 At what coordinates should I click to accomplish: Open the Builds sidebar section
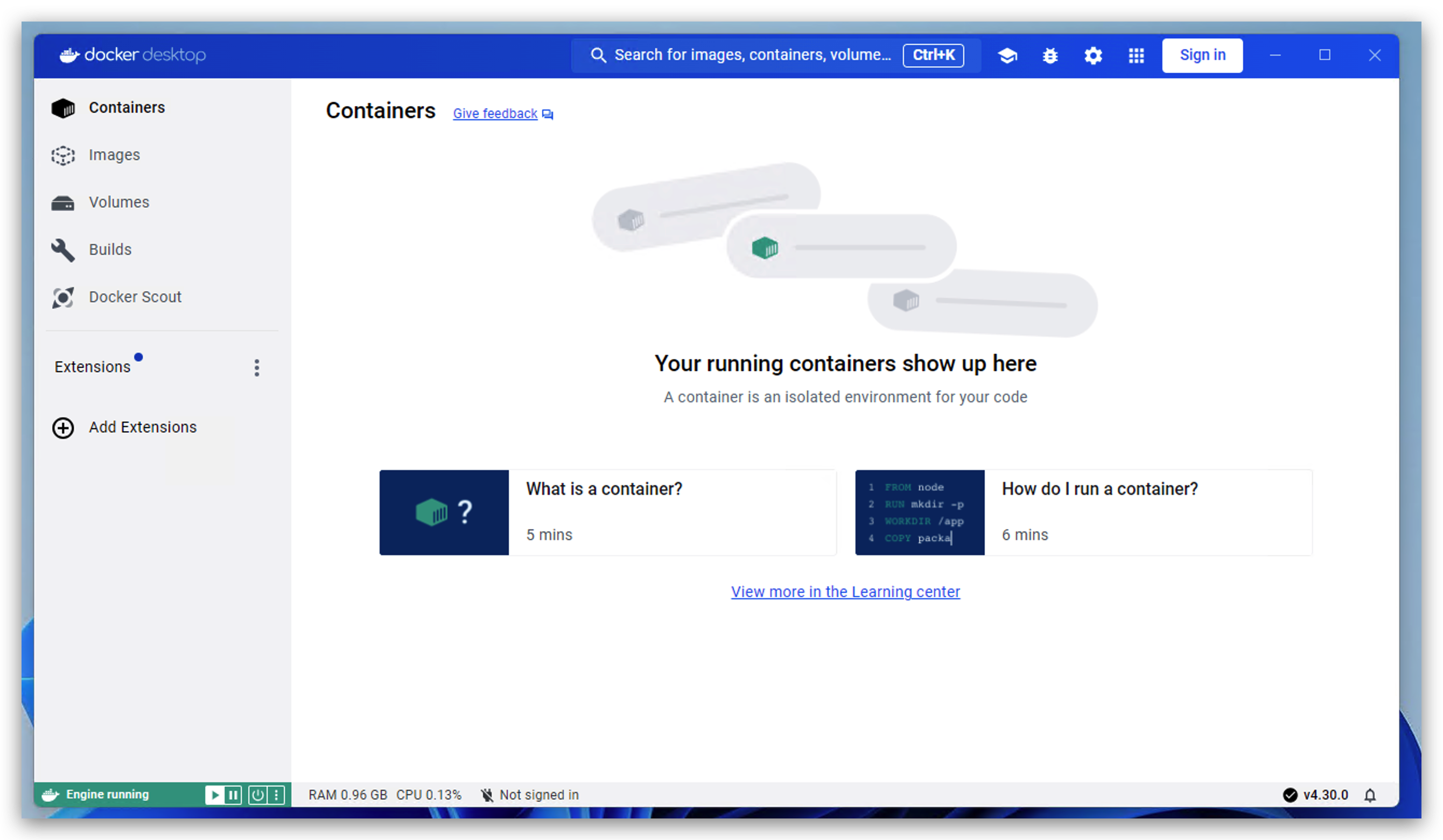click(x=162, y=250)
